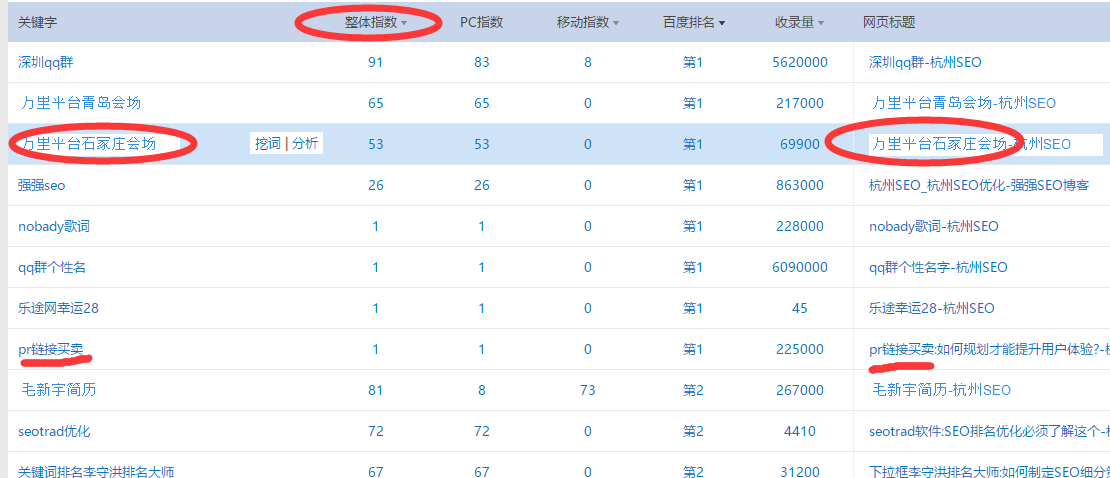Open the 强强seo keyword link

(x=41, y=185)
